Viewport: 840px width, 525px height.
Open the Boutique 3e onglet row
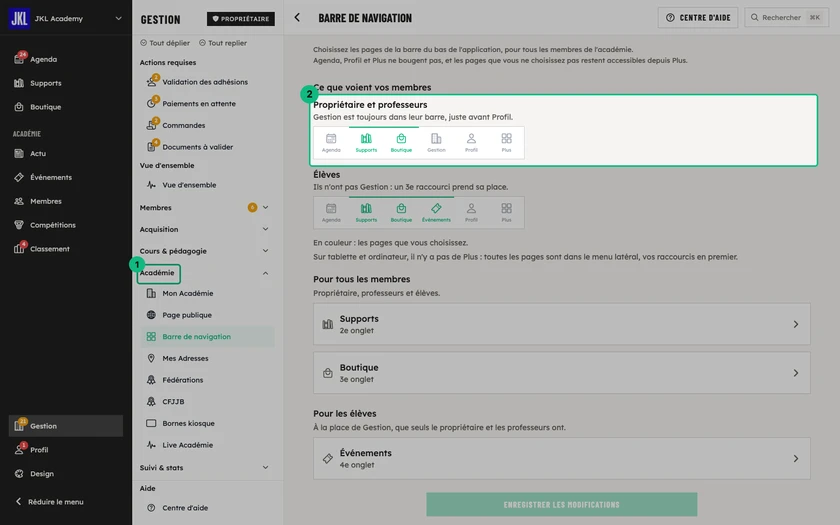(x=561, y=373)
